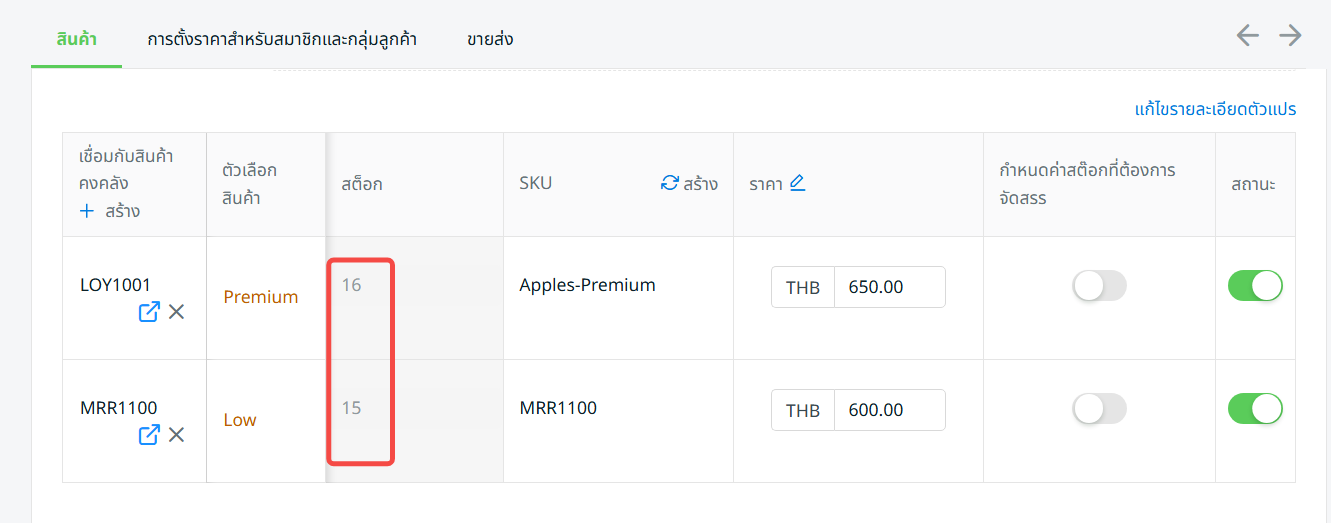This screenshot has height=523, width=1331.
Task: Go to previous with left arrow
Action: [1247, 36]
